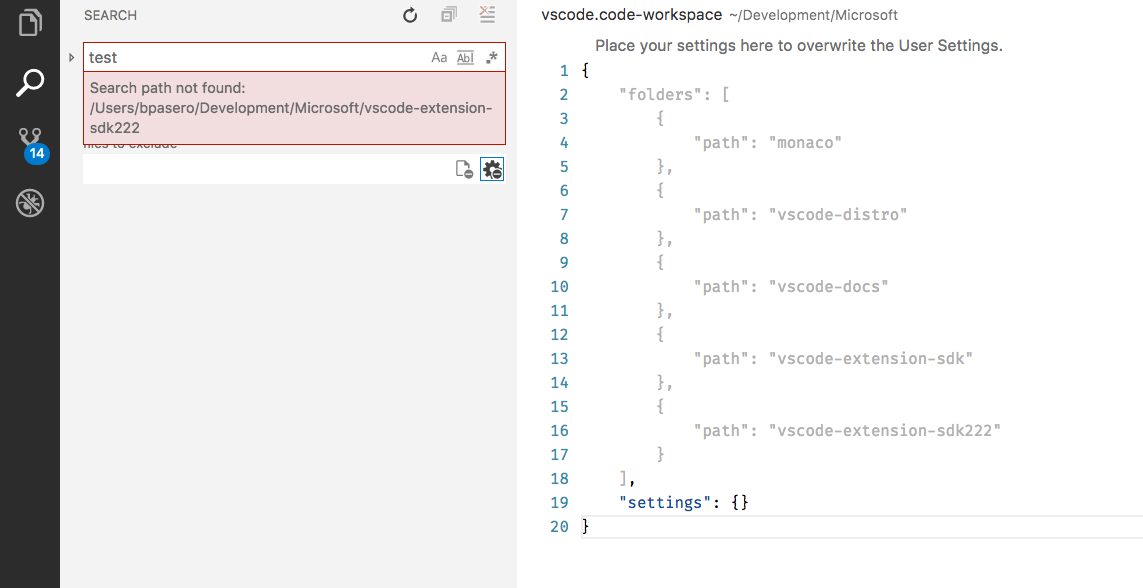Image resolution: width=1143 pixels, height=588 pixels.
Task: Click the "vscode-extension-sdk" path on line 13
Action: 871,358
